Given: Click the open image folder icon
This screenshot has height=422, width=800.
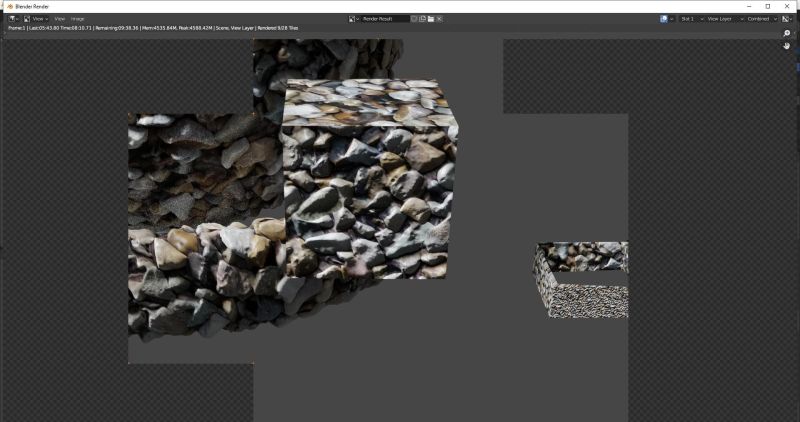Looking at the screenshot, I should 431,19.
